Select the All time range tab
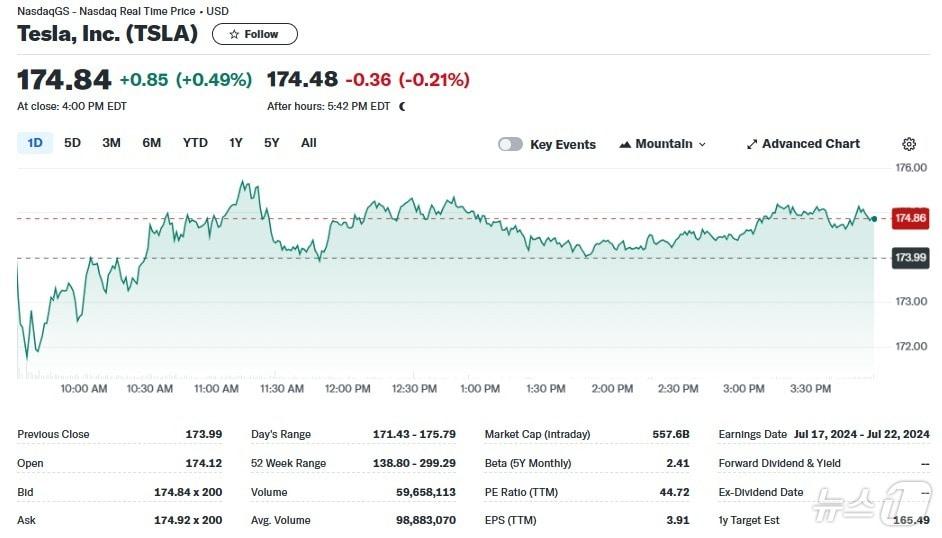Screen dimensions: 942x538 click(x=309, y=143)
